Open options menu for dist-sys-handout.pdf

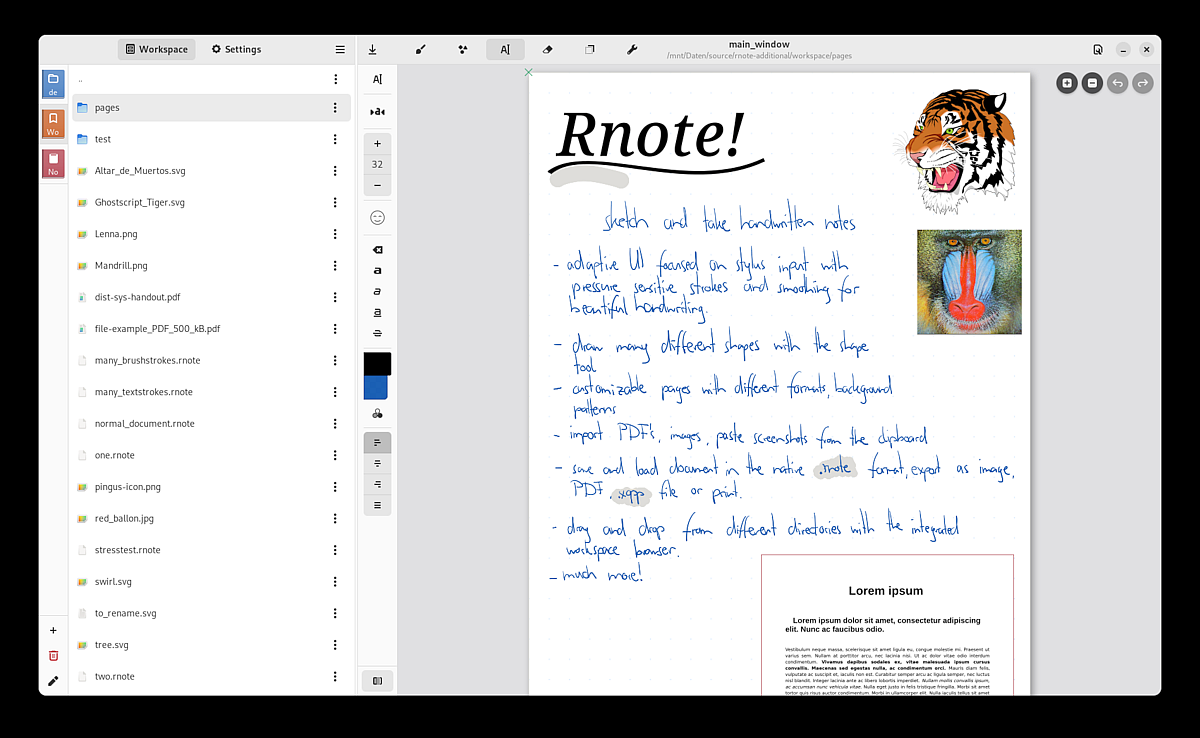click(x=335, y=298)
